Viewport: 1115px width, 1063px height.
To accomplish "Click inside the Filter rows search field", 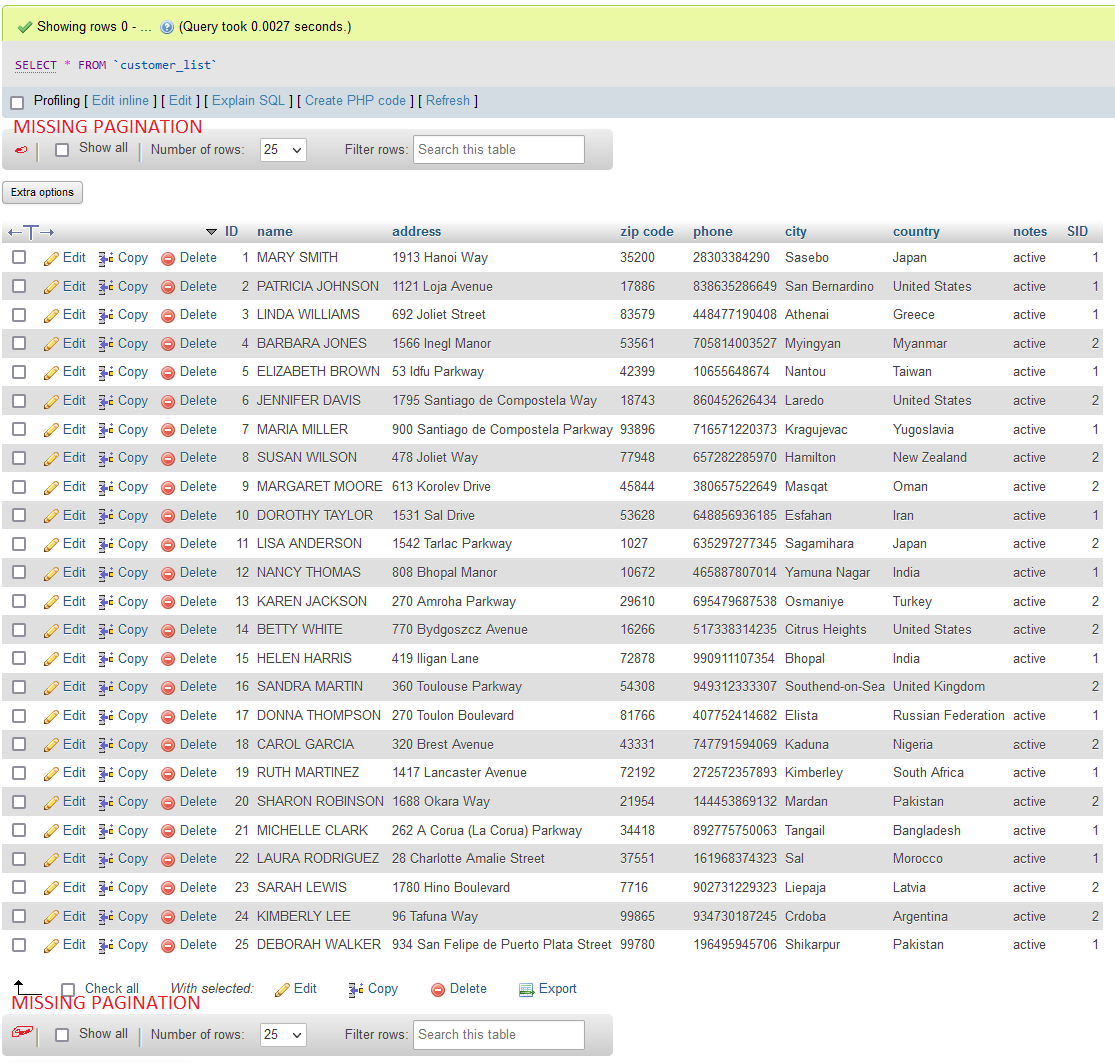I will tap(498, 149).
